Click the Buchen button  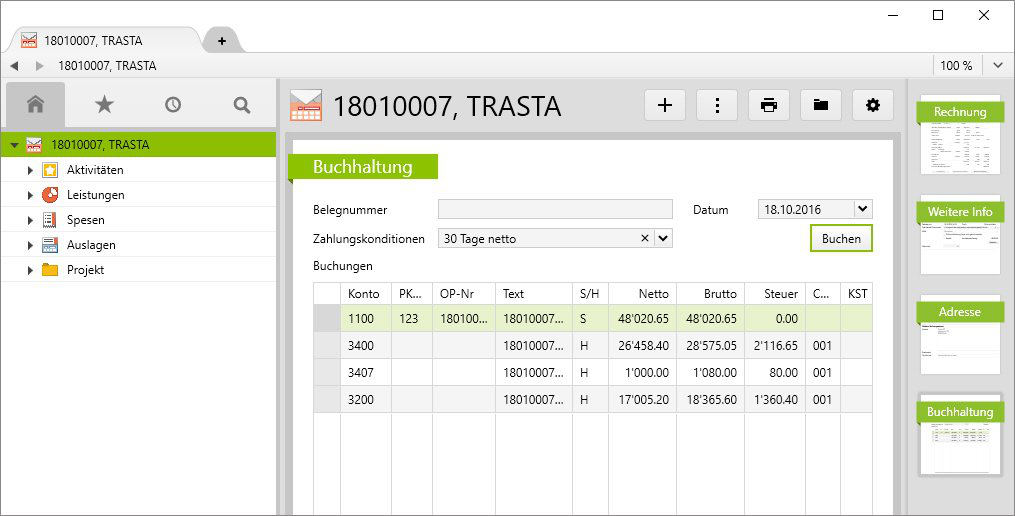(x=840, y=238)
